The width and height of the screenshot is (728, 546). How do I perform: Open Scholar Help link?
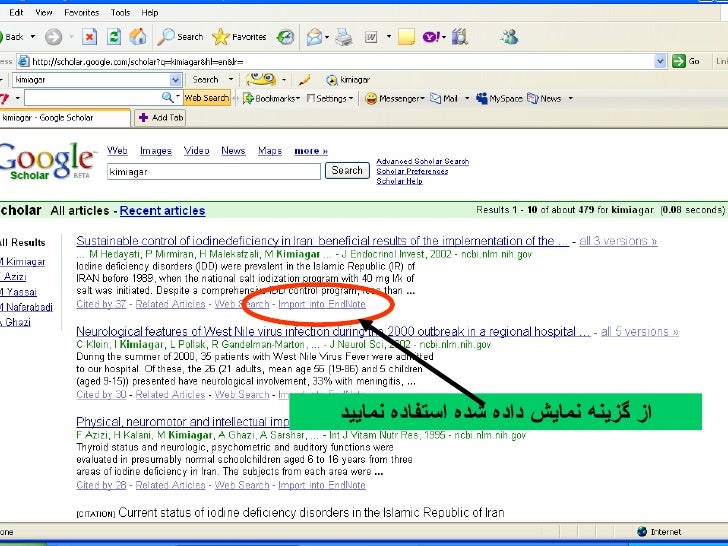pyautogui.click(x=399, y=181)
